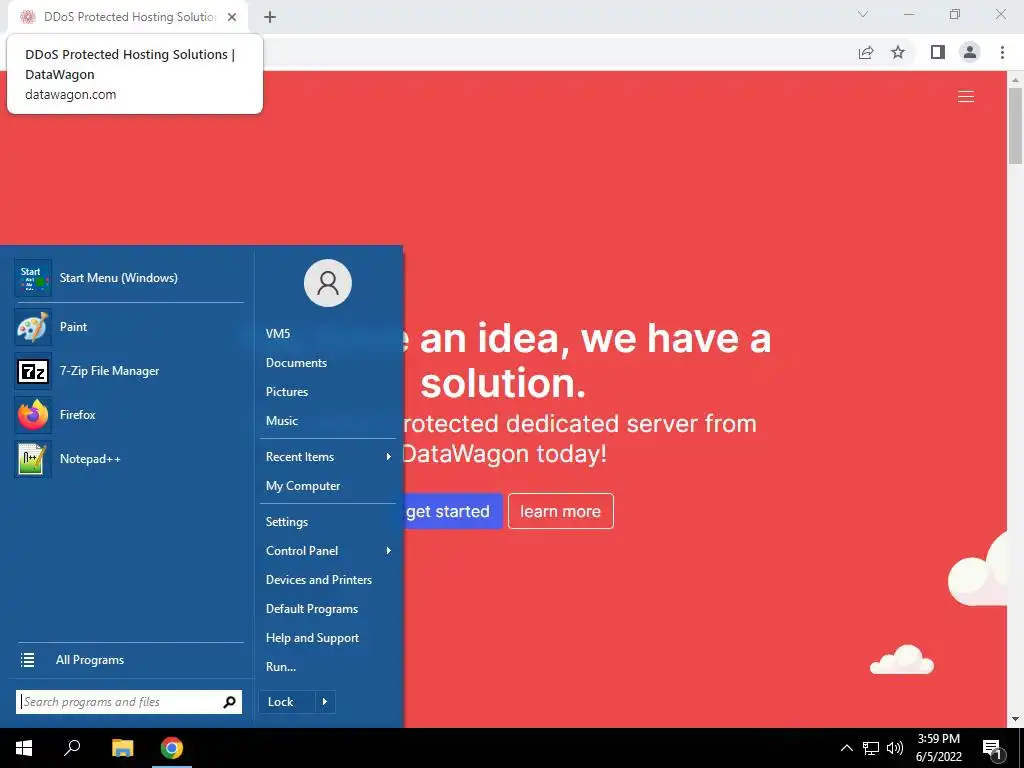Click the user account avatar picture
1024x768 pixels.
tap(328, 283)
